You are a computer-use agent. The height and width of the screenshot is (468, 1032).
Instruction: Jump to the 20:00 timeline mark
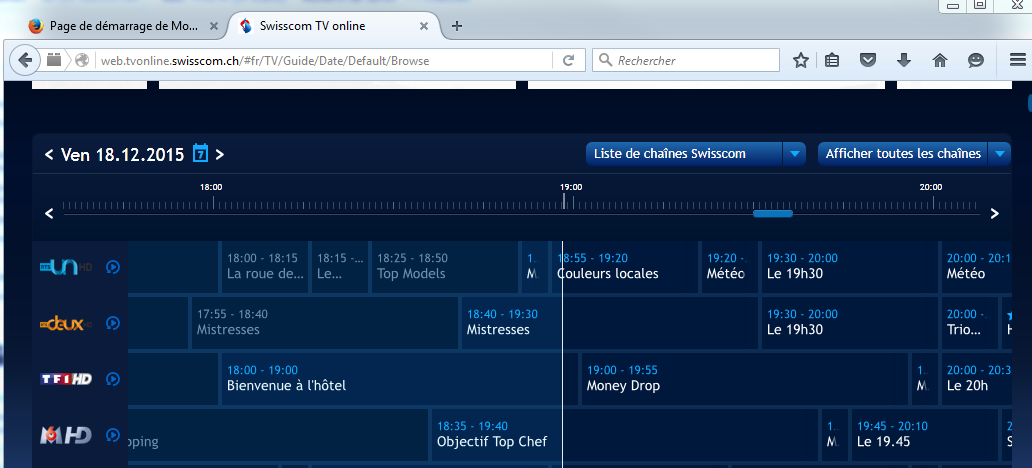coord(931,187)
